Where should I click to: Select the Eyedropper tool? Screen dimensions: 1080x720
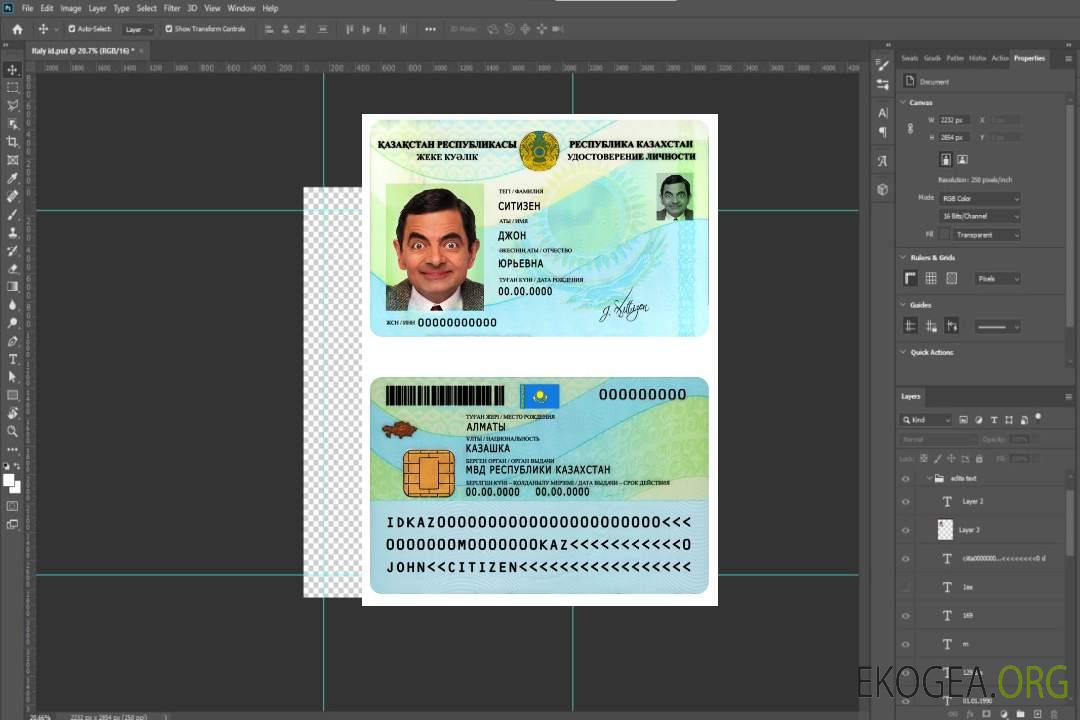[12, 178]
